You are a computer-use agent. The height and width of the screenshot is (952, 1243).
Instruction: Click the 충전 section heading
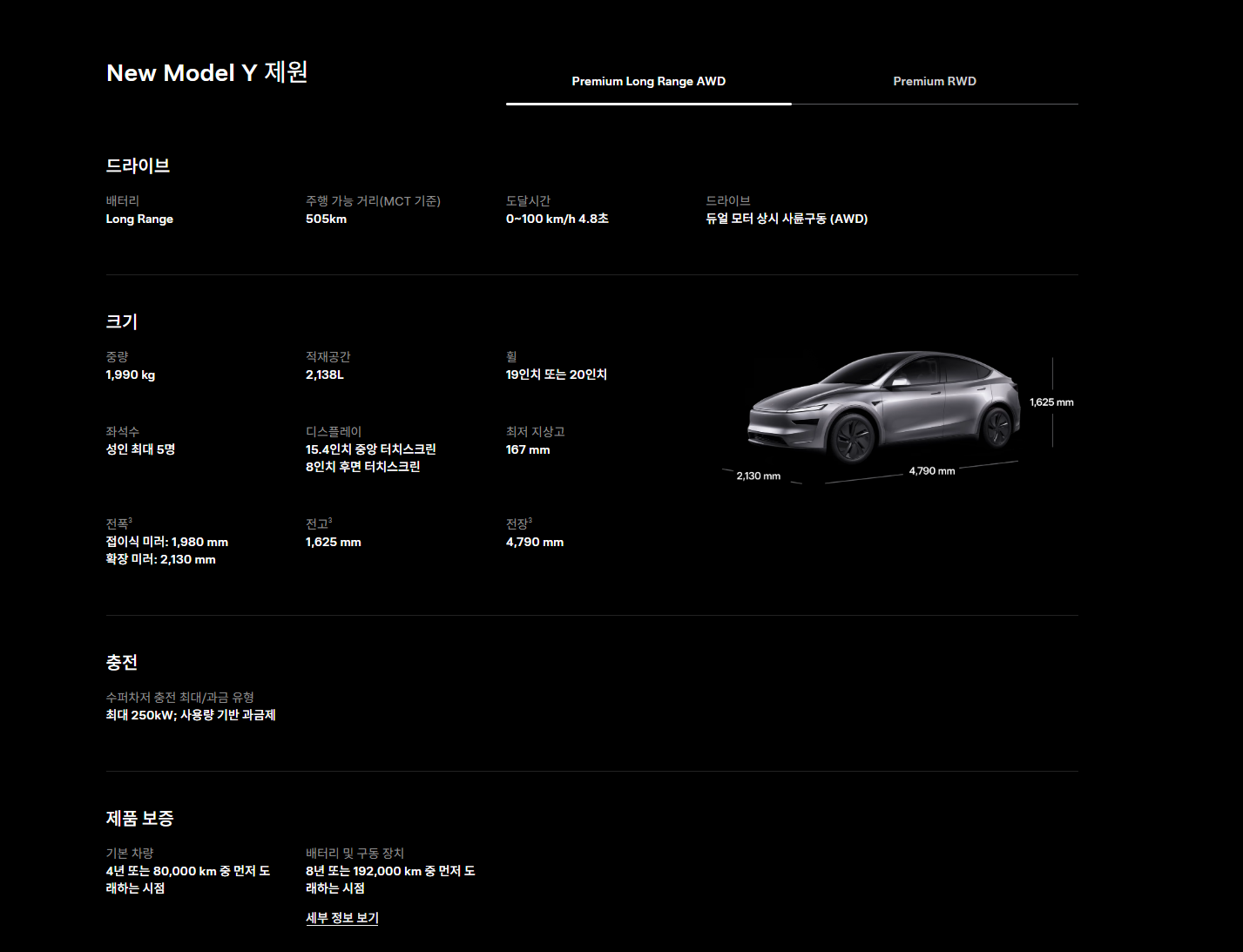point(122,662)
